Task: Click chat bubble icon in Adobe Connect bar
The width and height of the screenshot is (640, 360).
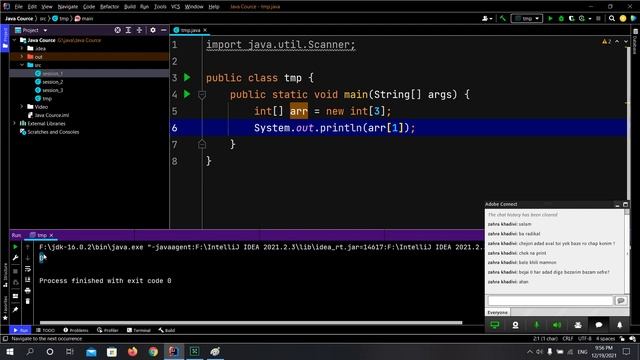Action: 599,325
